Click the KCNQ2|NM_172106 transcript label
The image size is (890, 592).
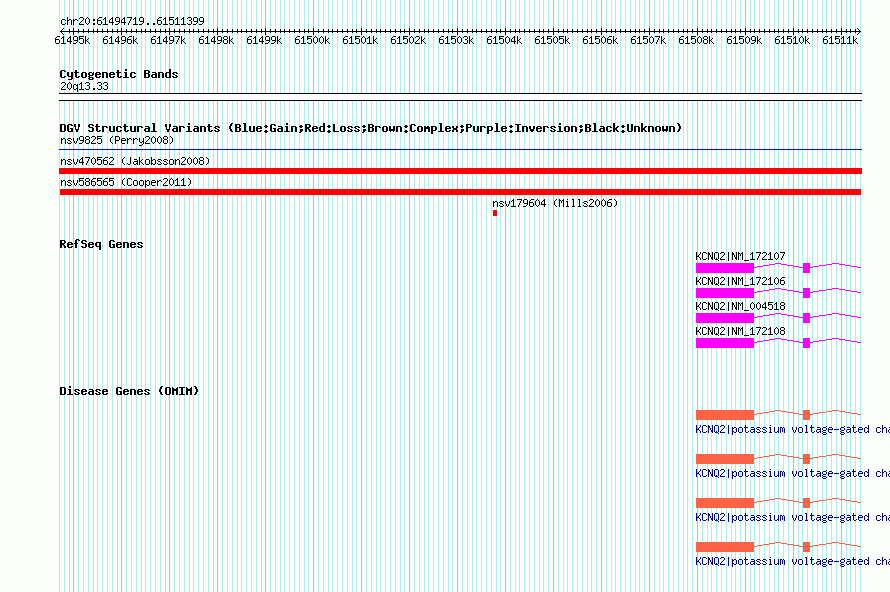[740, 282]
